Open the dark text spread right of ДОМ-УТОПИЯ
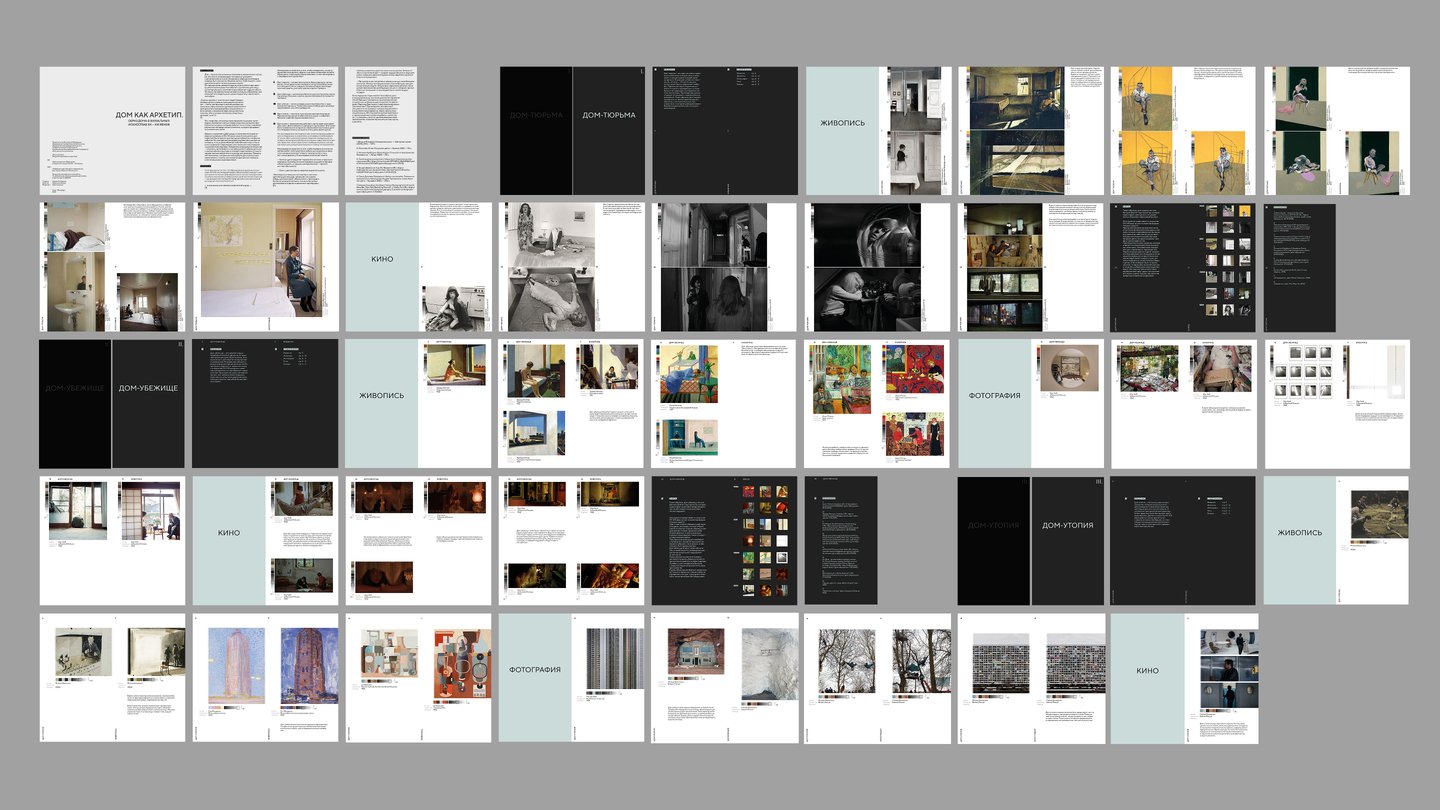1440x810 pixels. 1183,540
